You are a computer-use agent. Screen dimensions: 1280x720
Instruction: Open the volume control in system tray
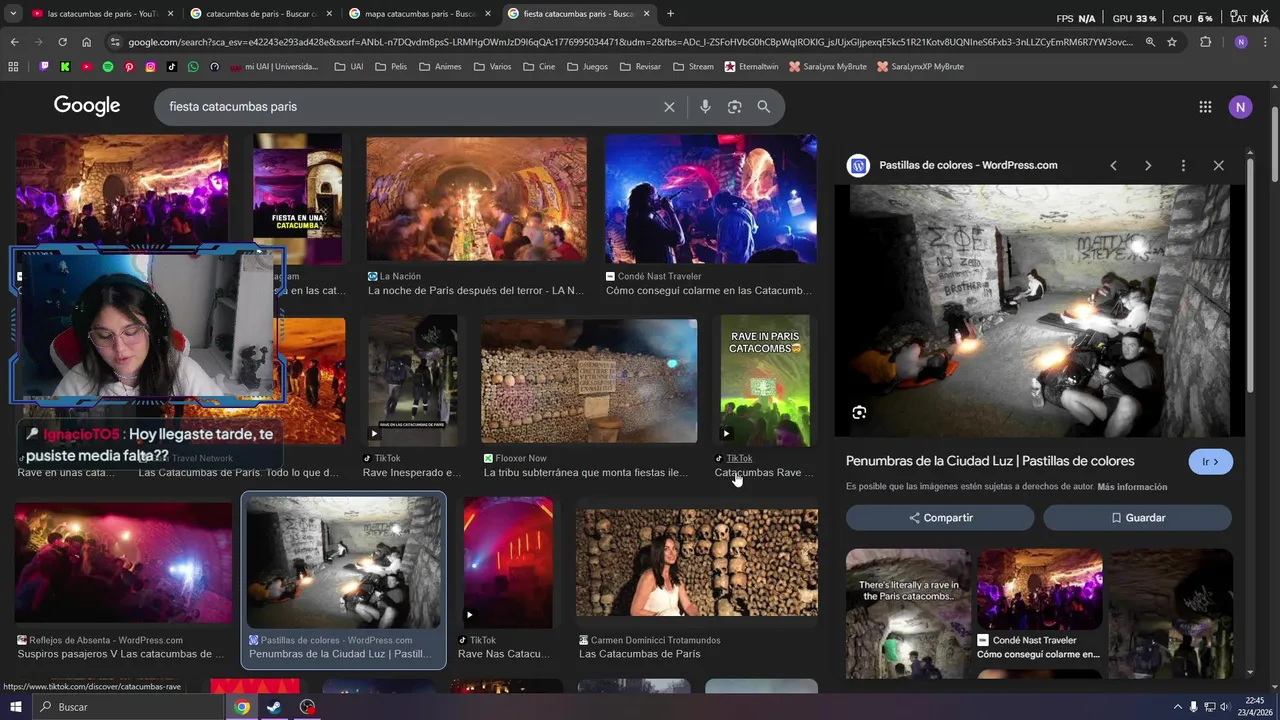pyautogui.click(x=1225, y=707)
